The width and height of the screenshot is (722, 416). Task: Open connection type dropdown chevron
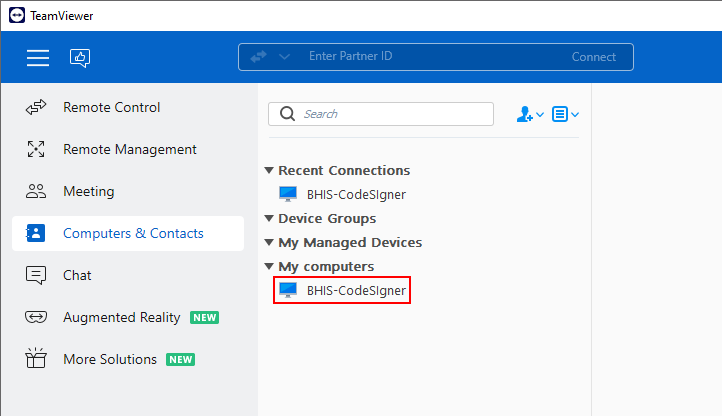coord(284,57)
